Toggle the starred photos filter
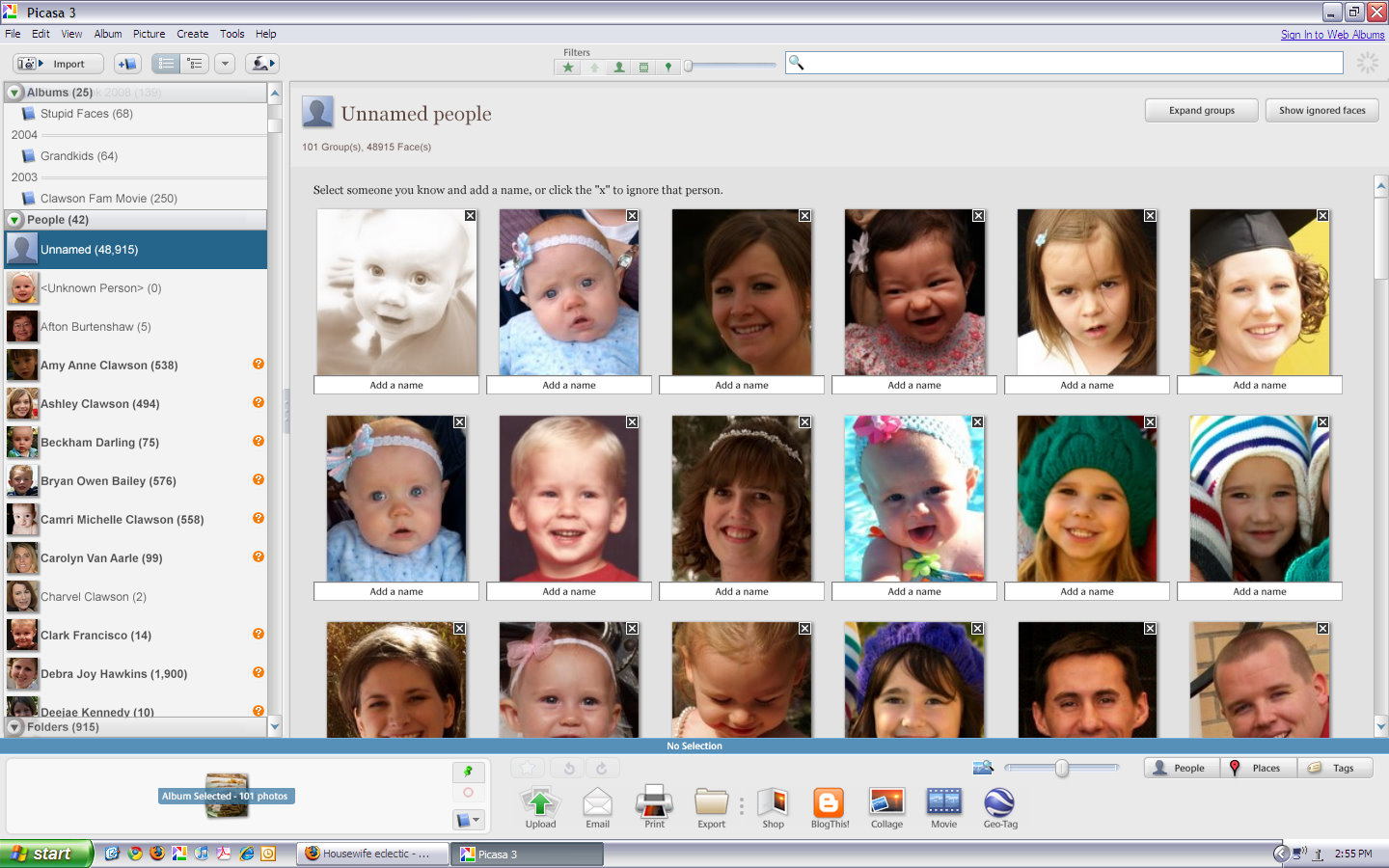 click(x=568, y=67)
